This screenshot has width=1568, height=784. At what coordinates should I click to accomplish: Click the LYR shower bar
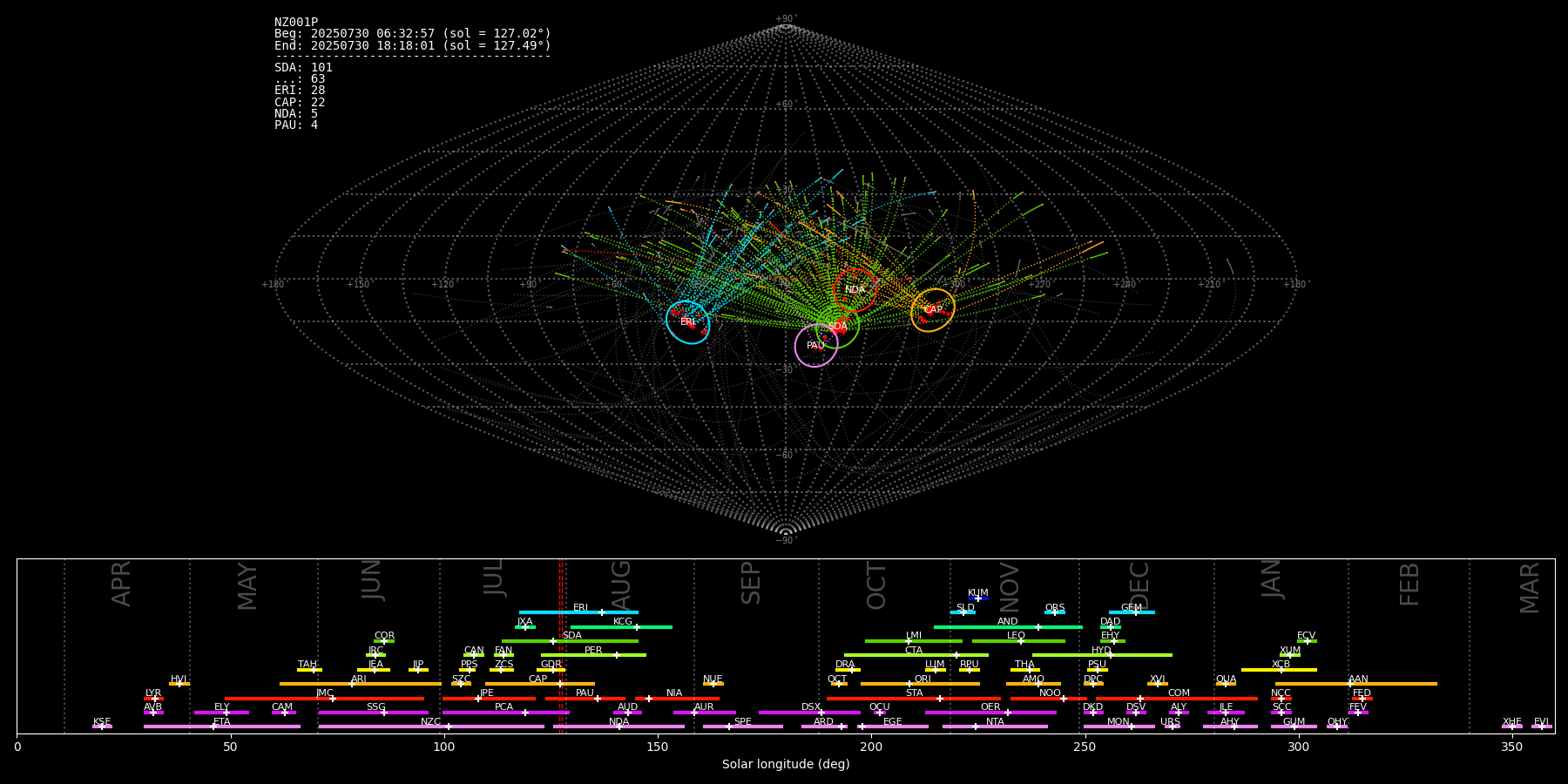153,699
